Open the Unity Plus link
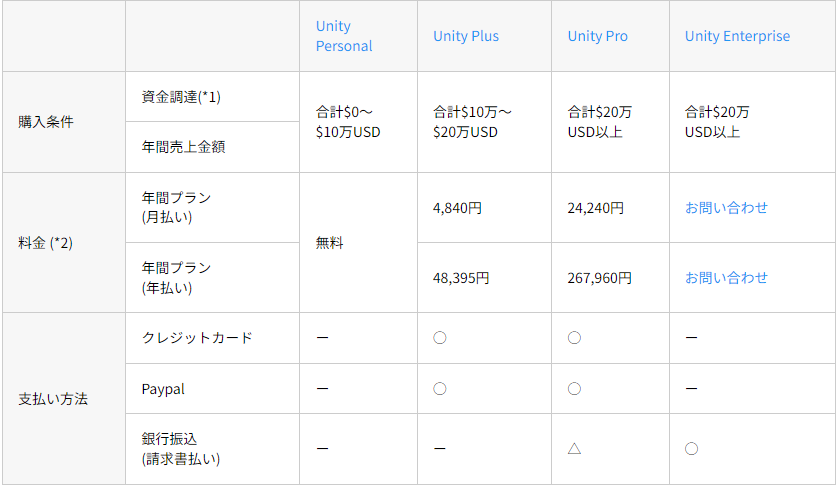The image size is (837, 485). [x=466, y=36]
